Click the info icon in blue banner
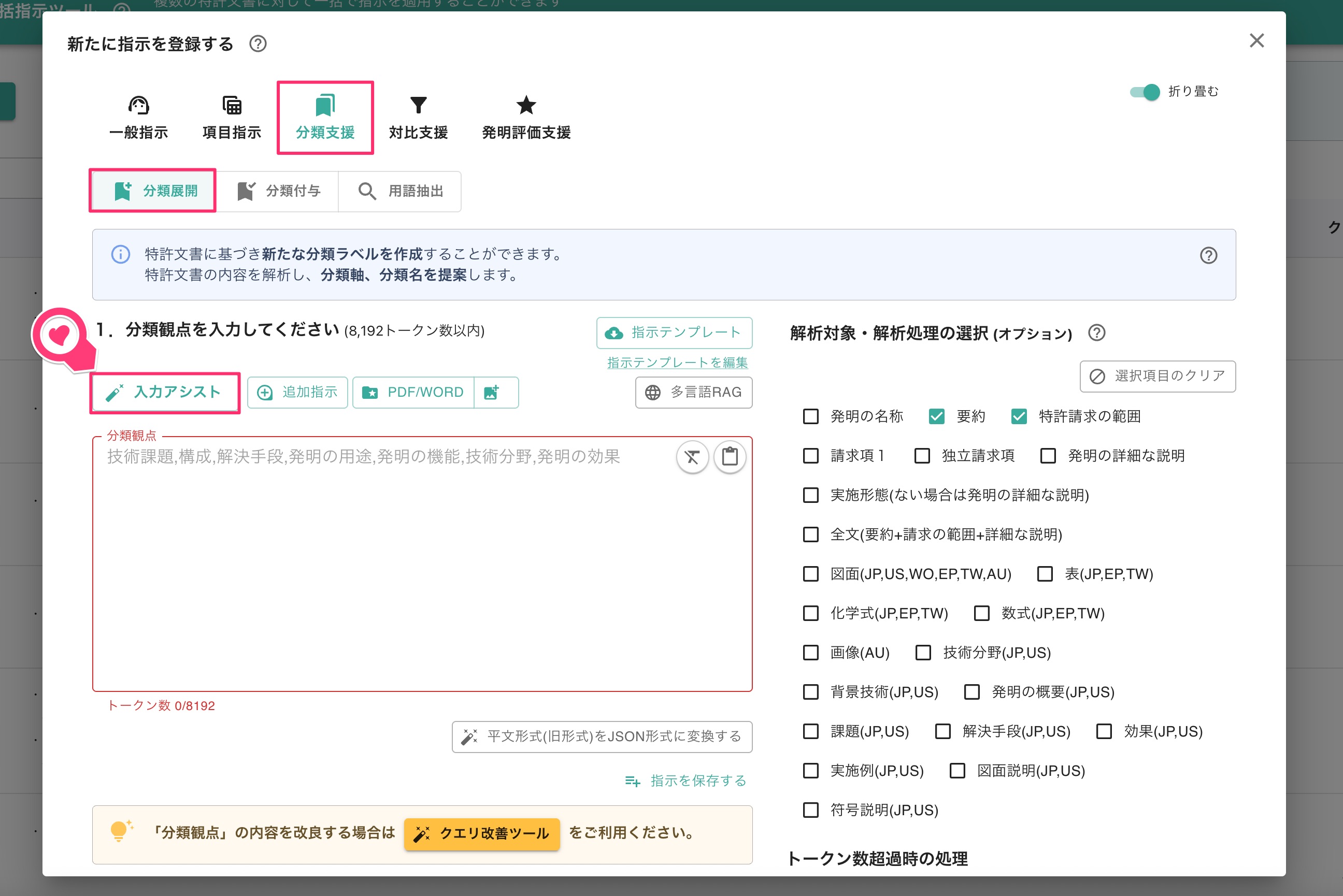 (121, 254)
